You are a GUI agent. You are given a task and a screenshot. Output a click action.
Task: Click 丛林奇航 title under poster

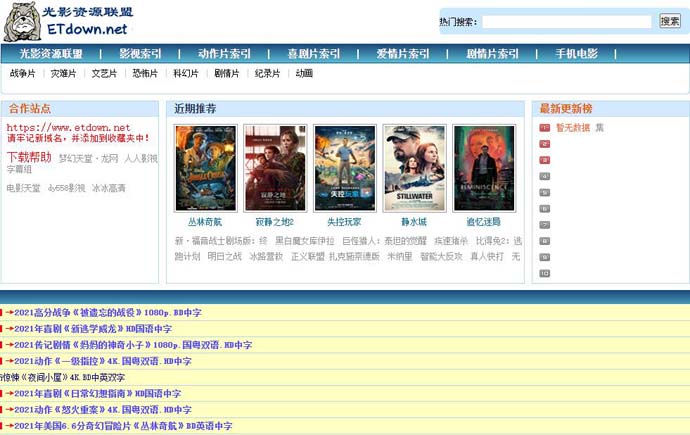tap(205, 222)
